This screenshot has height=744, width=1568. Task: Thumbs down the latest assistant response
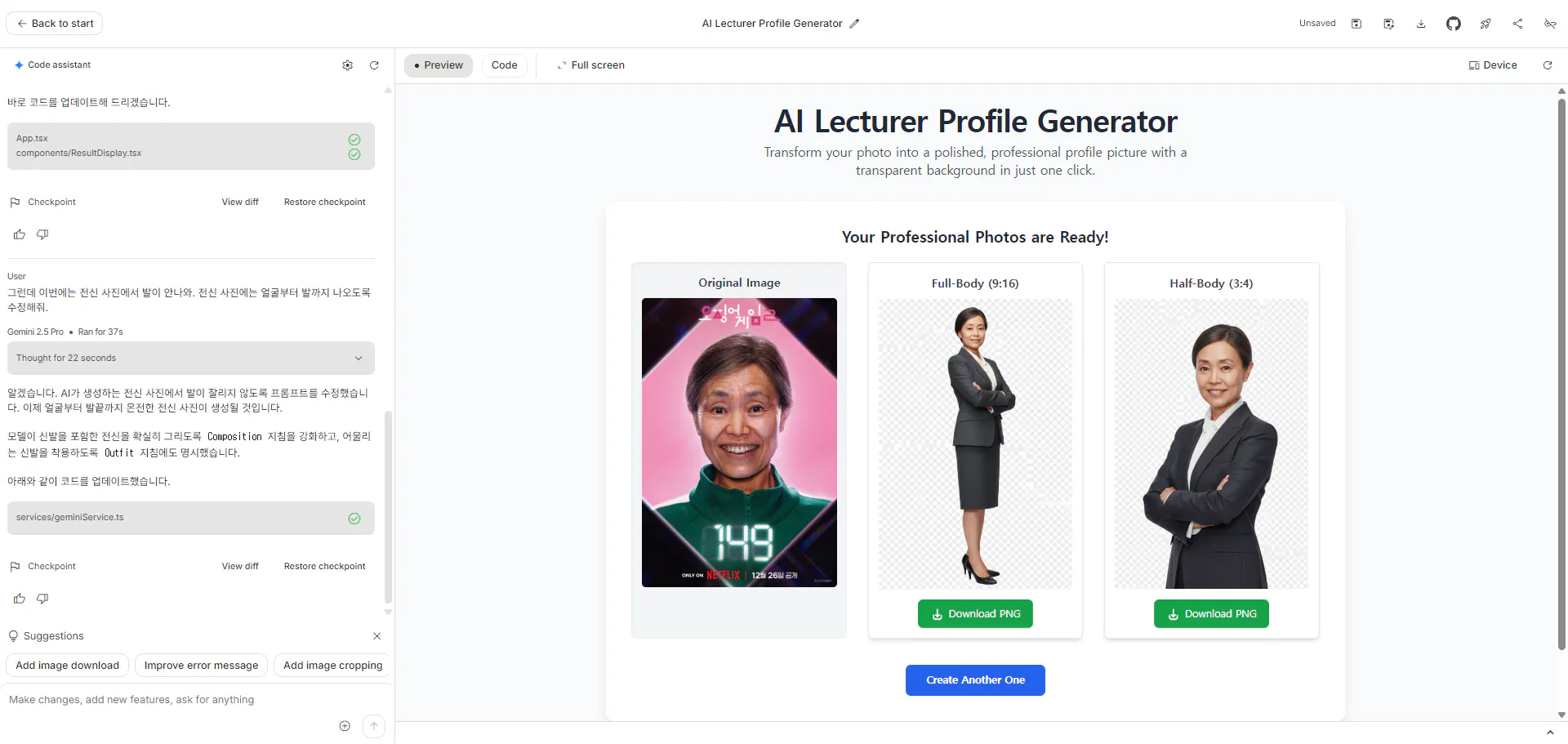[x=42, y=599]
